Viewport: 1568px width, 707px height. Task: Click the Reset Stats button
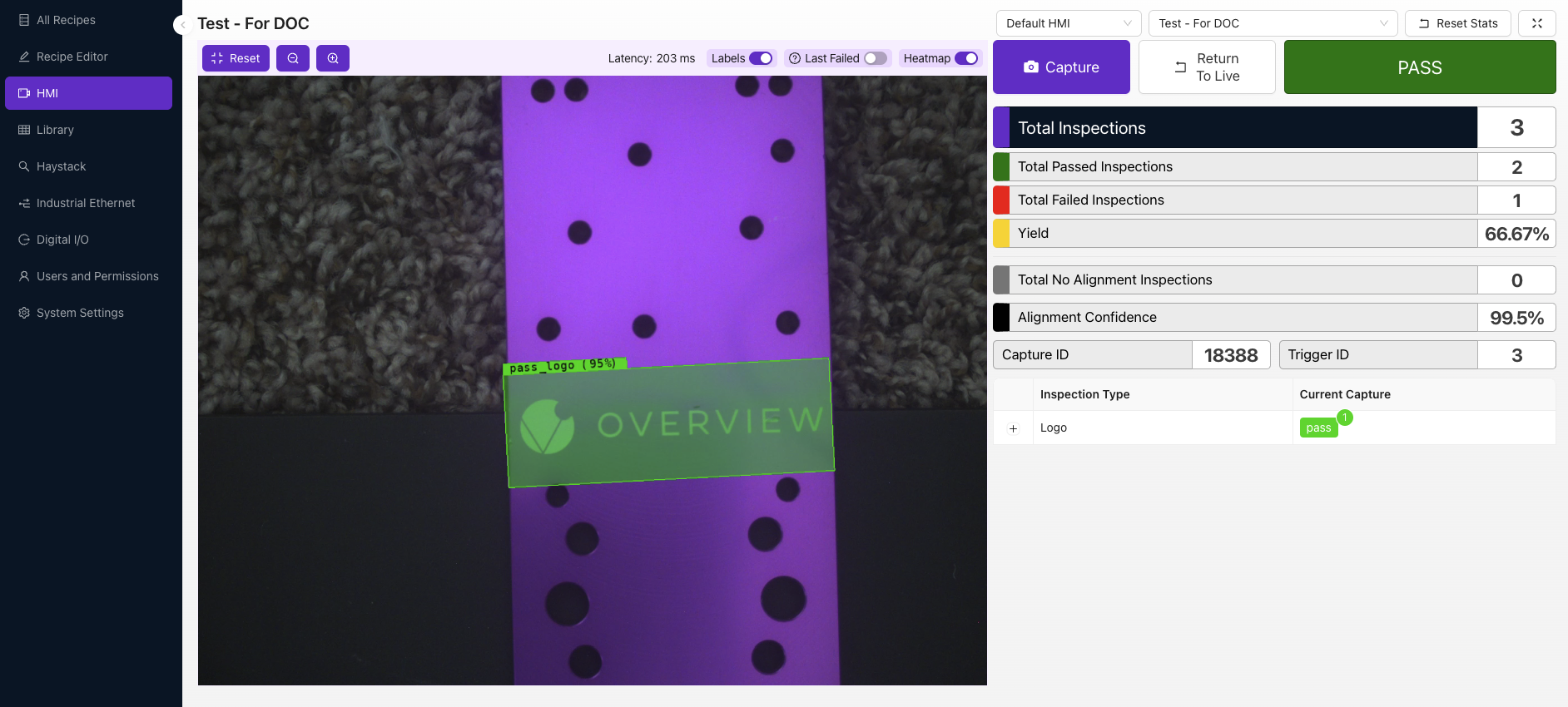coord(1457,23)
